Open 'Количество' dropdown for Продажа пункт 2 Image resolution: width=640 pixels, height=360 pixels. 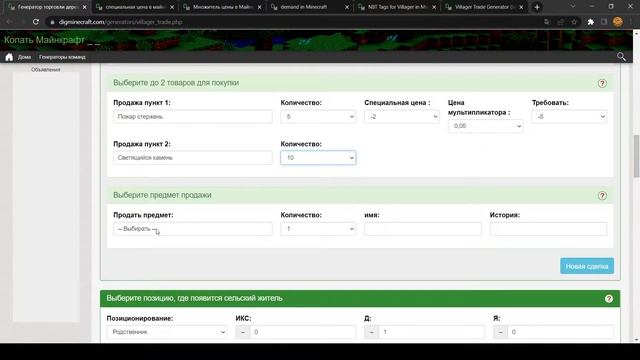(318, 158)
